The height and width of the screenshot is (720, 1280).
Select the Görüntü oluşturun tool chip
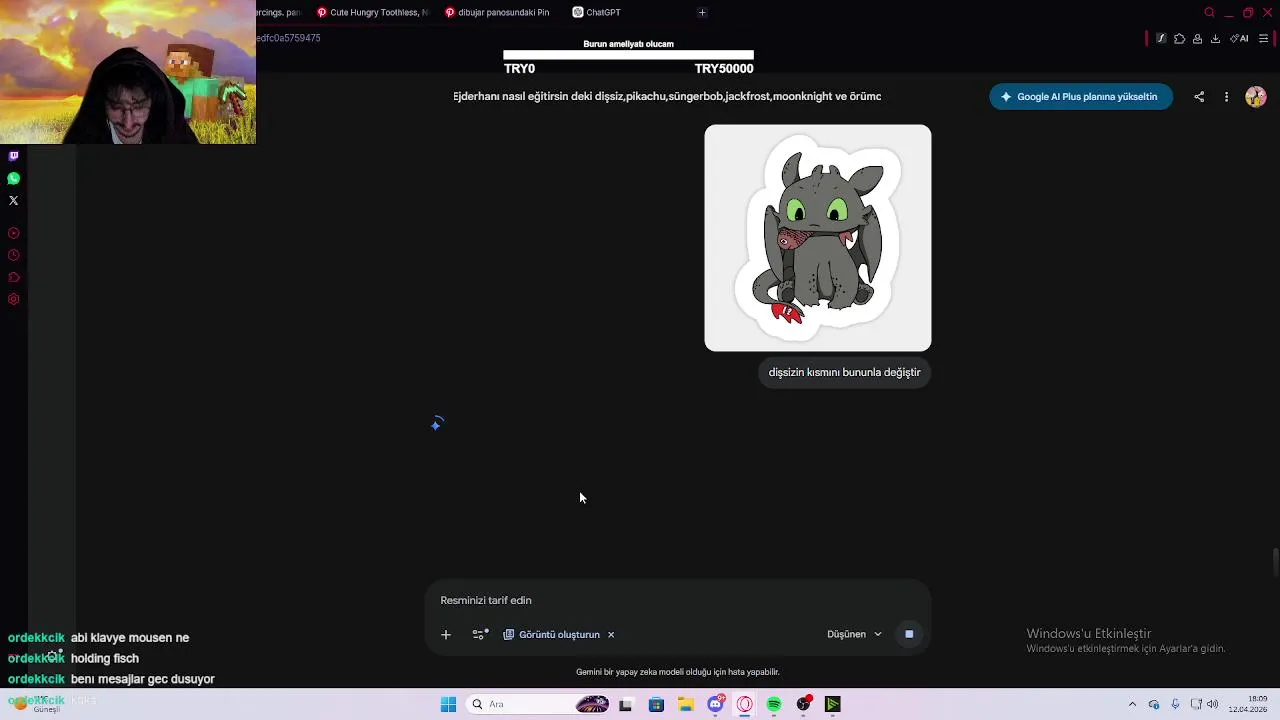[552, 634]
